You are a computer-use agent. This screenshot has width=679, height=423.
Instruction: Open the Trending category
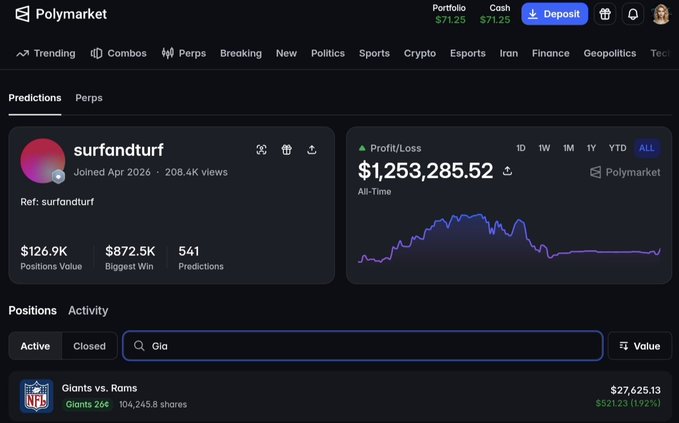[46, 53]
